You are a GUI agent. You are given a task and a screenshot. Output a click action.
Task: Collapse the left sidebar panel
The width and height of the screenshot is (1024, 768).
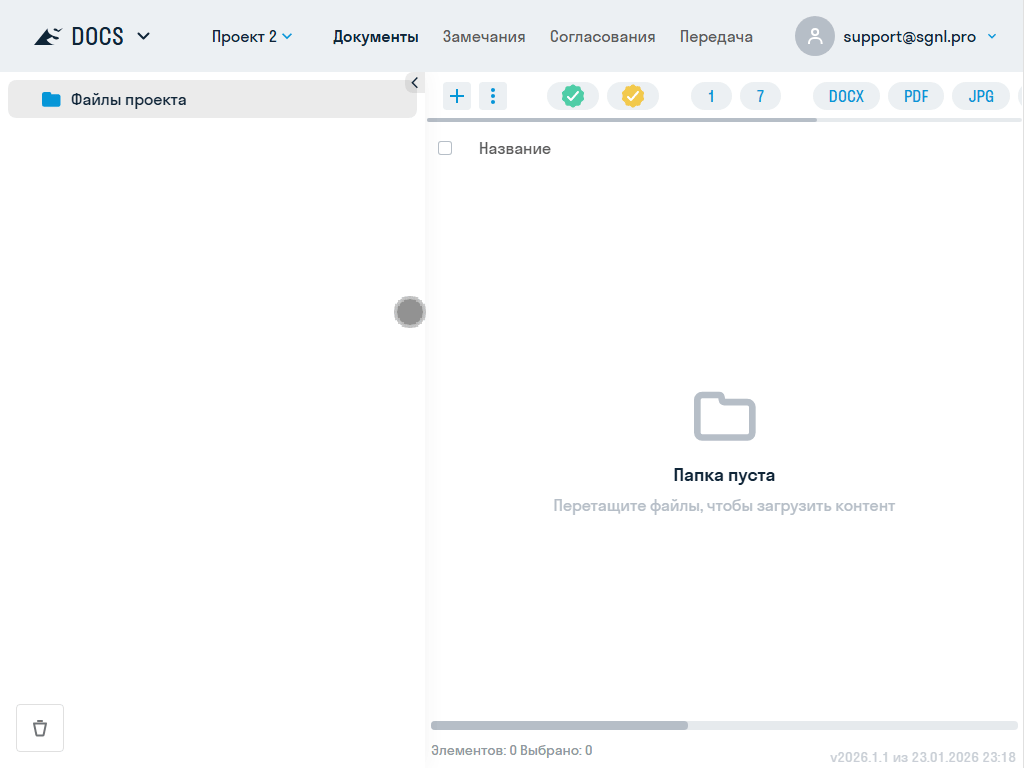tap(414, 83)
